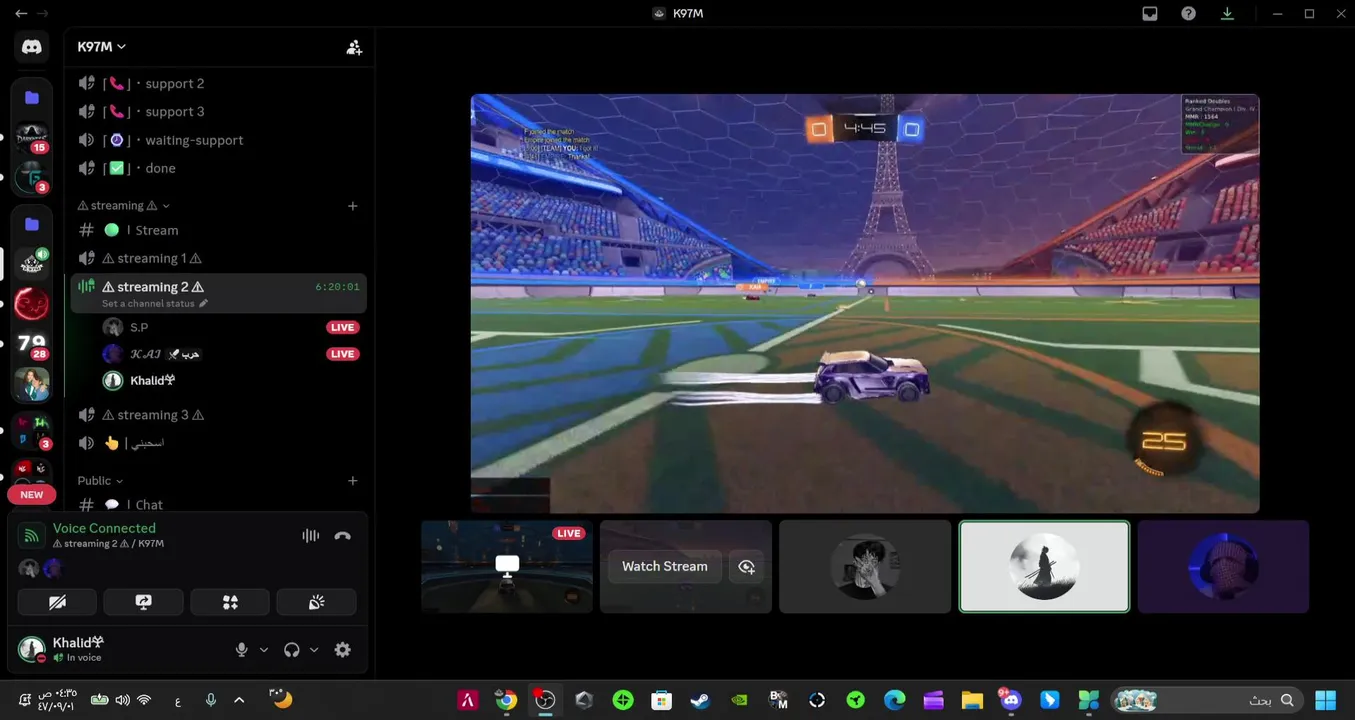Start an Activity from voice panel

point(230,602)
